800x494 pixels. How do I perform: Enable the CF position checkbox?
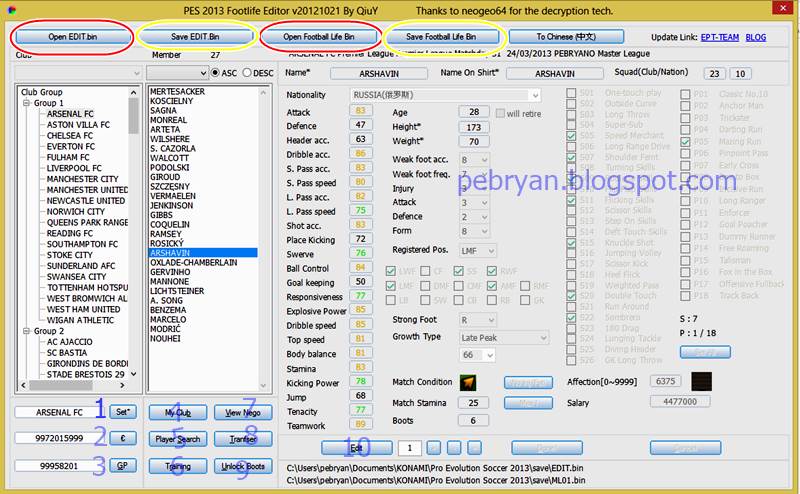point(425,271)
